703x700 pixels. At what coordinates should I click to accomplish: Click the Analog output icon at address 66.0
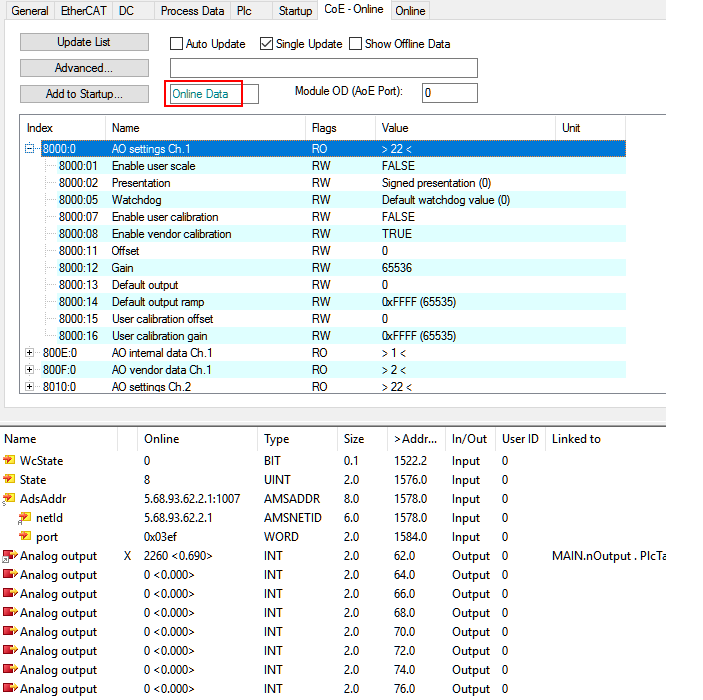click(x=10, y=593)
